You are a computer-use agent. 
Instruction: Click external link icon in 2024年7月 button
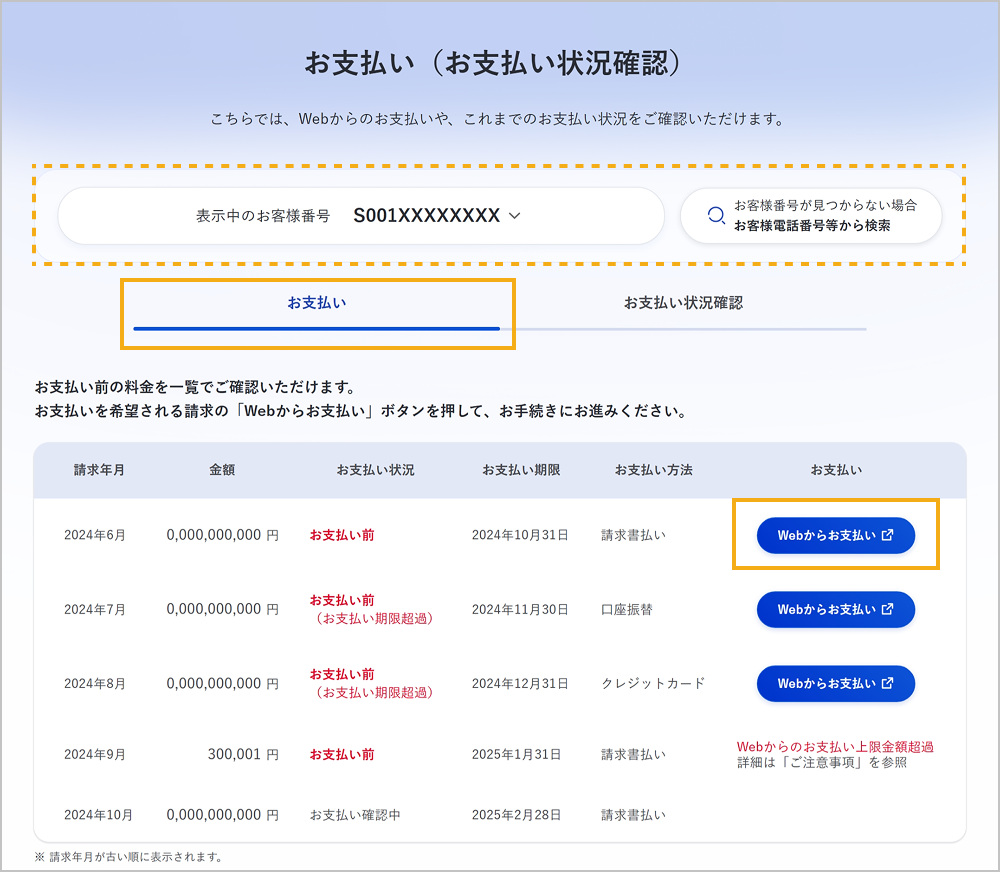[887, 609]
